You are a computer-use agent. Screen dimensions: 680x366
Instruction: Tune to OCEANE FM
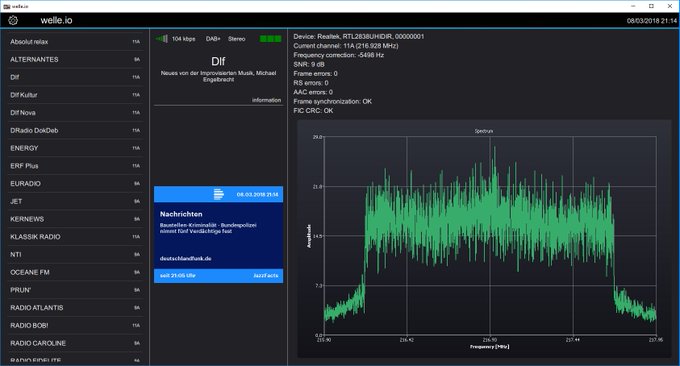[x=75, y=273]
